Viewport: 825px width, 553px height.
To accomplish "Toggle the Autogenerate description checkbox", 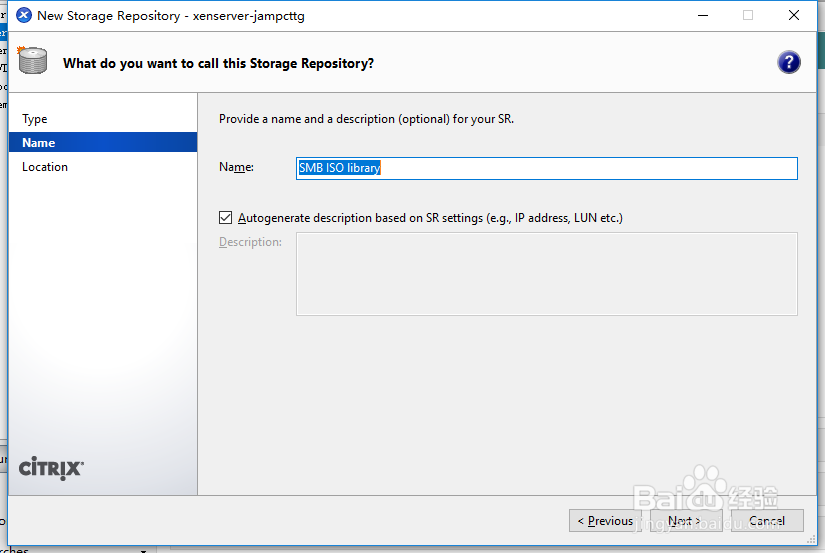I will click(x=226, y=217).
